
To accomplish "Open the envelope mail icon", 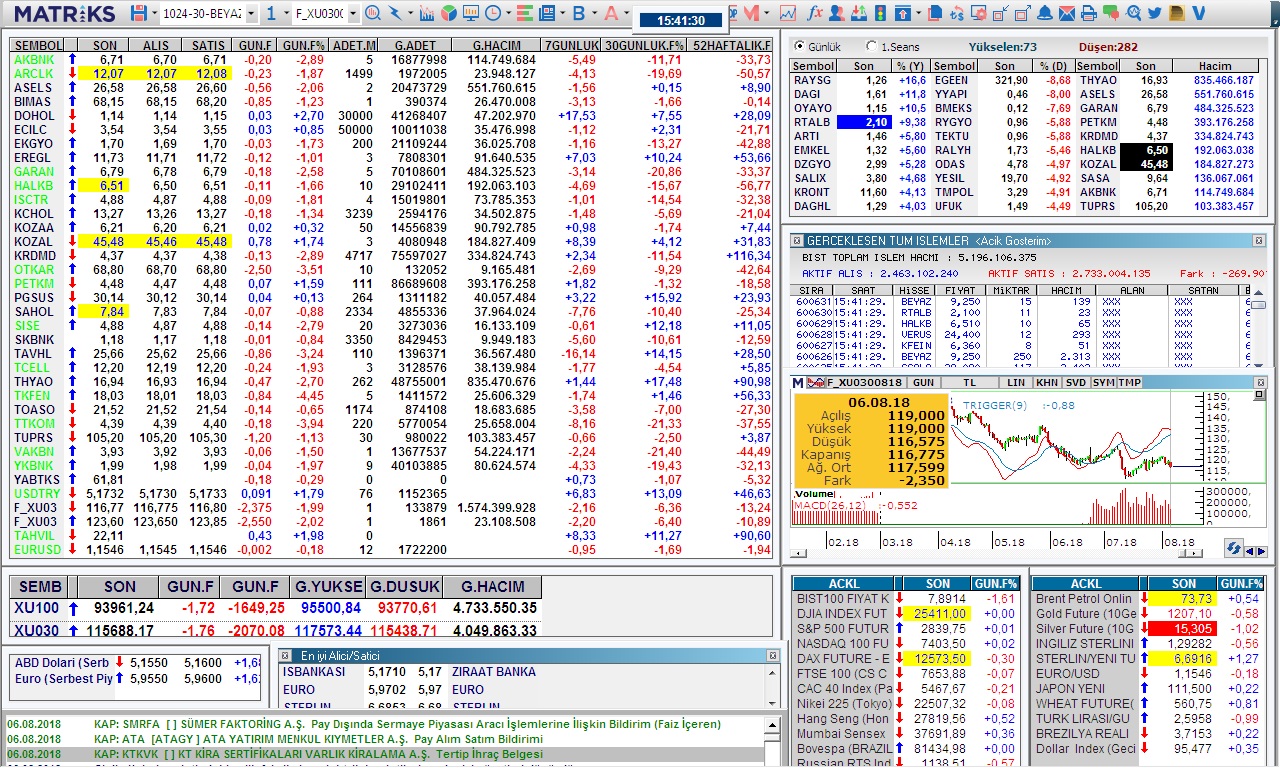I will tap(1067, 13).
